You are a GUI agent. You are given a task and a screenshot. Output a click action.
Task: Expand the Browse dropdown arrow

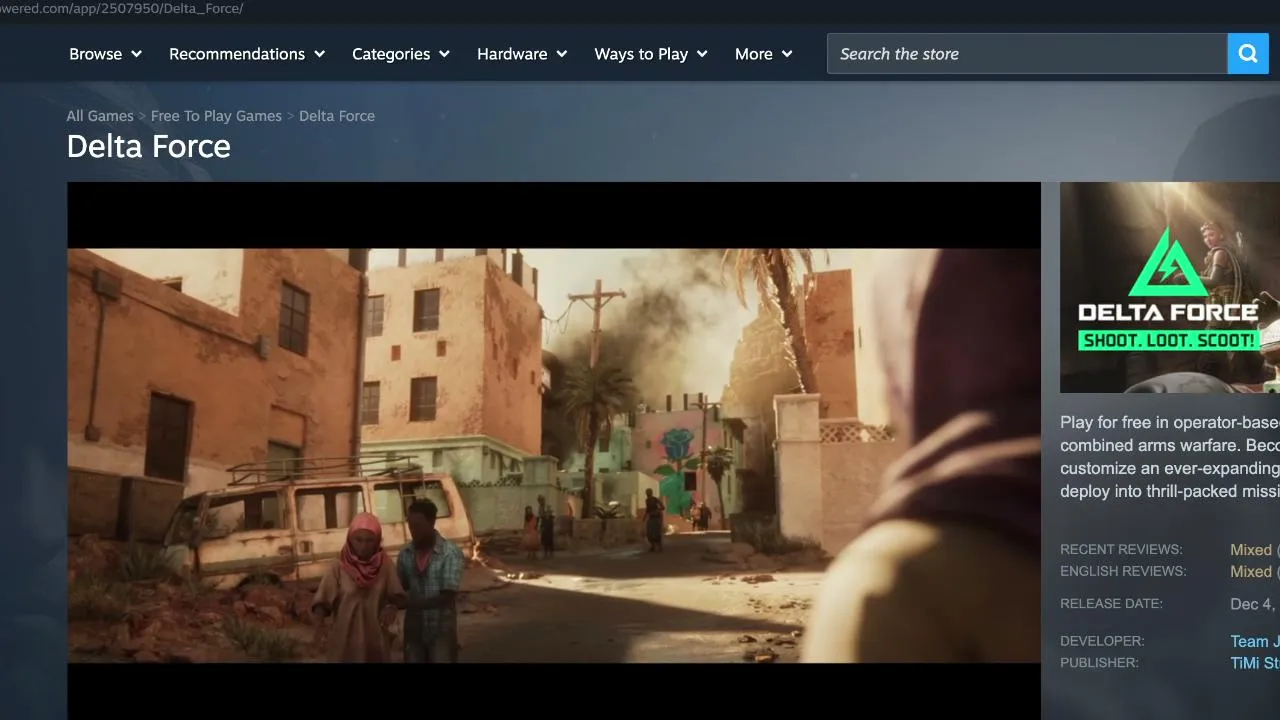click(x=136, y=54)
